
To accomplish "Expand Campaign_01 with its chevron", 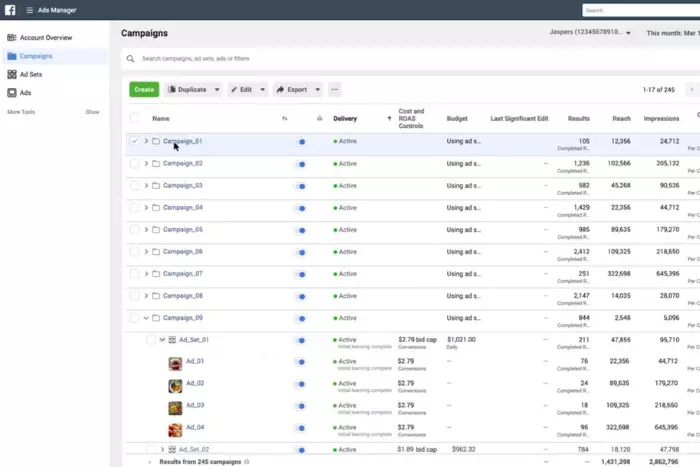I will pos(146,141).
